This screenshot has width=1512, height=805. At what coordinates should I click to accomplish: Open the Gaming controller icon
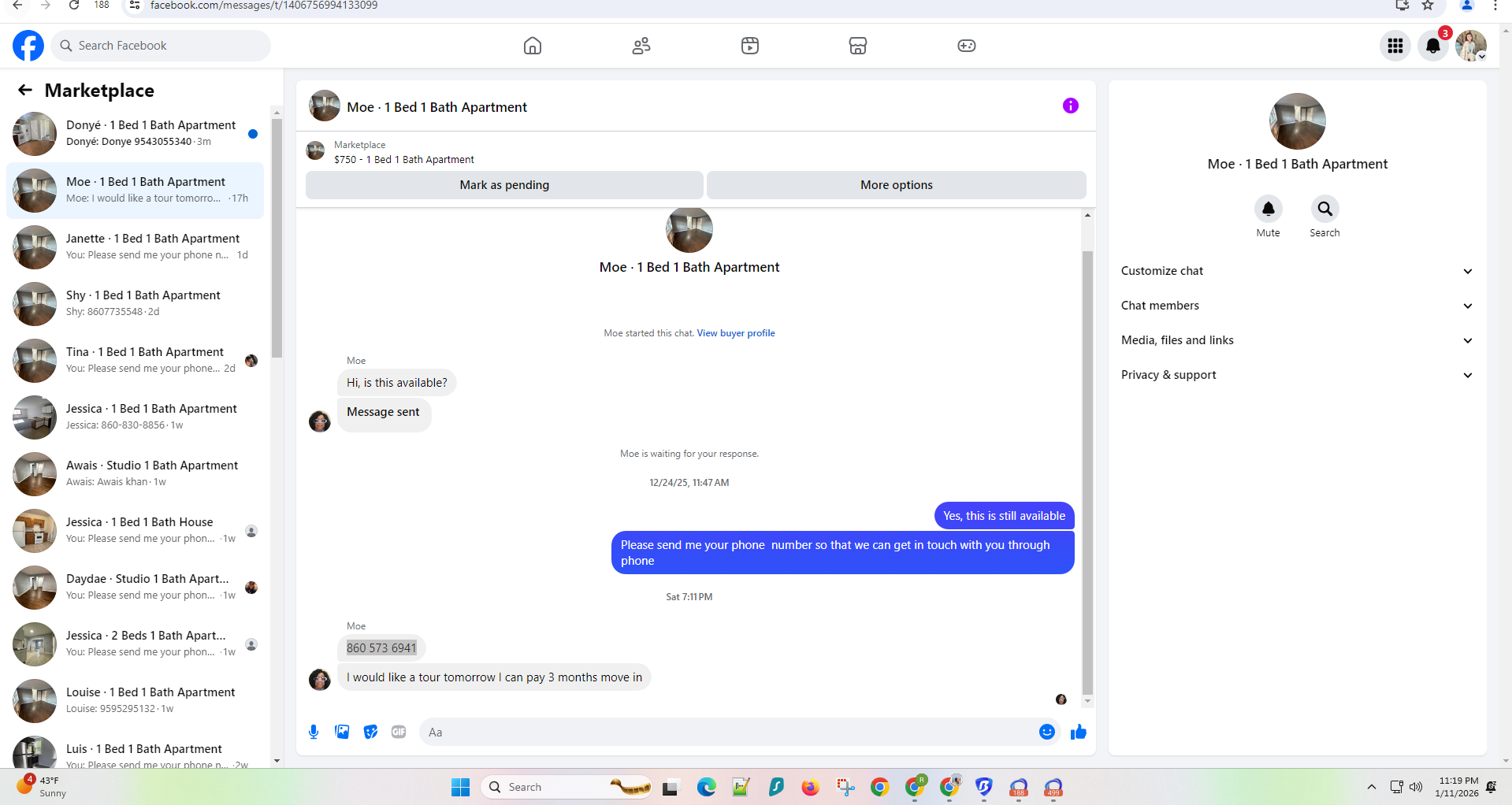[967, 46]
